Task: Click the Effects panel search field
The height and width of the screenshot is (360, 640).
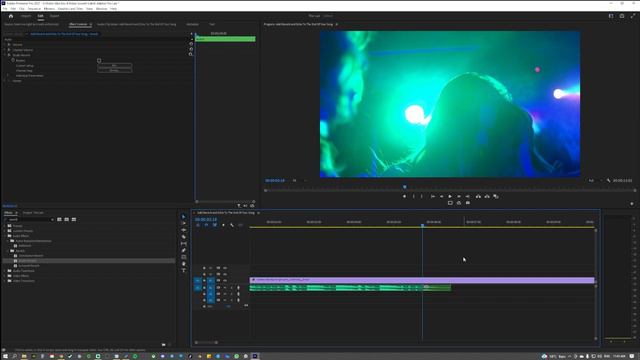Action: click(29, 219)
